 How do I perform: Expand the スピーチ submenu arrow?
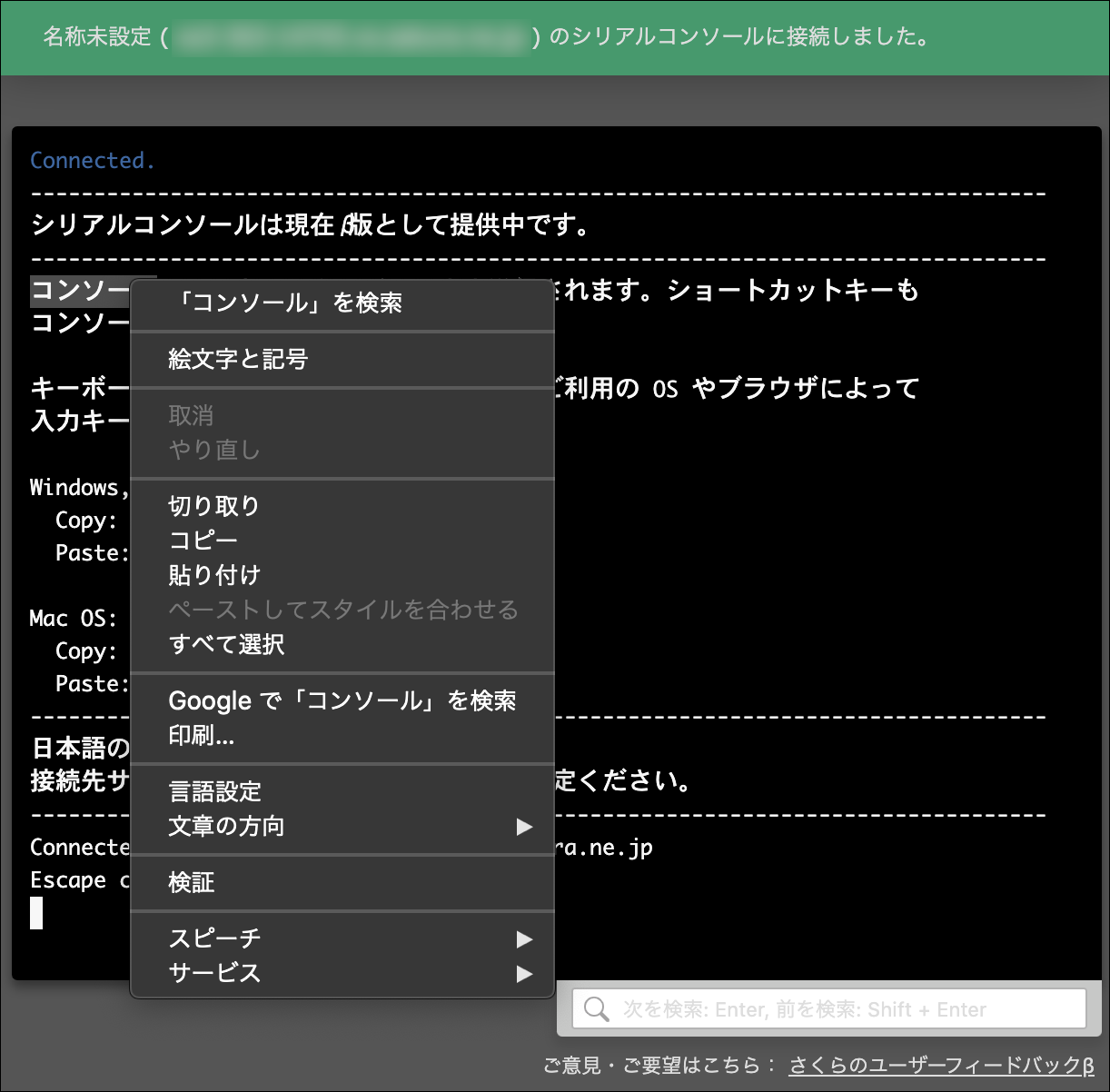[x=524, y=939]
